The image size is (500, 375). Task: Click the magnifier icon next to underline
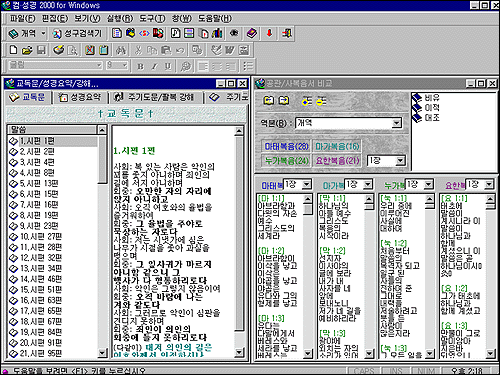(x=185, y=66)
